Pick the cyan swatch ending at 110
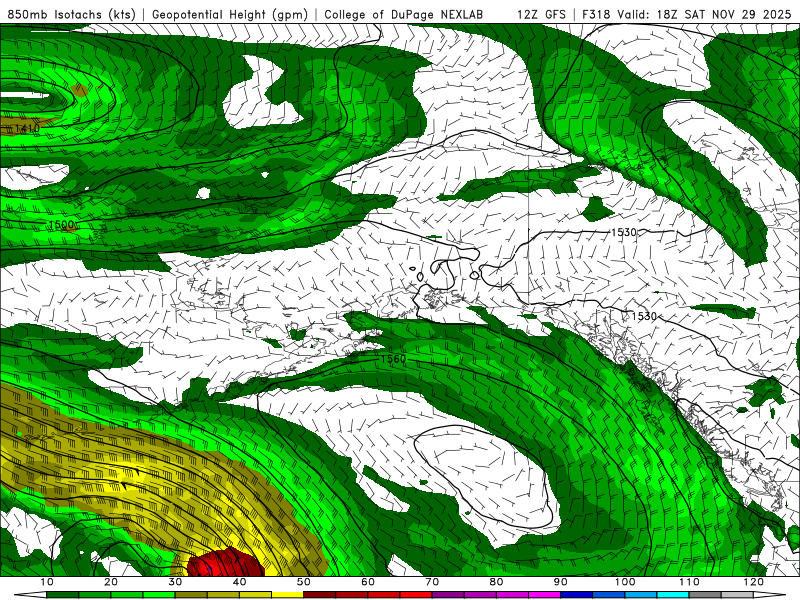This screenshot has width=800, height=600. (673, 595)
